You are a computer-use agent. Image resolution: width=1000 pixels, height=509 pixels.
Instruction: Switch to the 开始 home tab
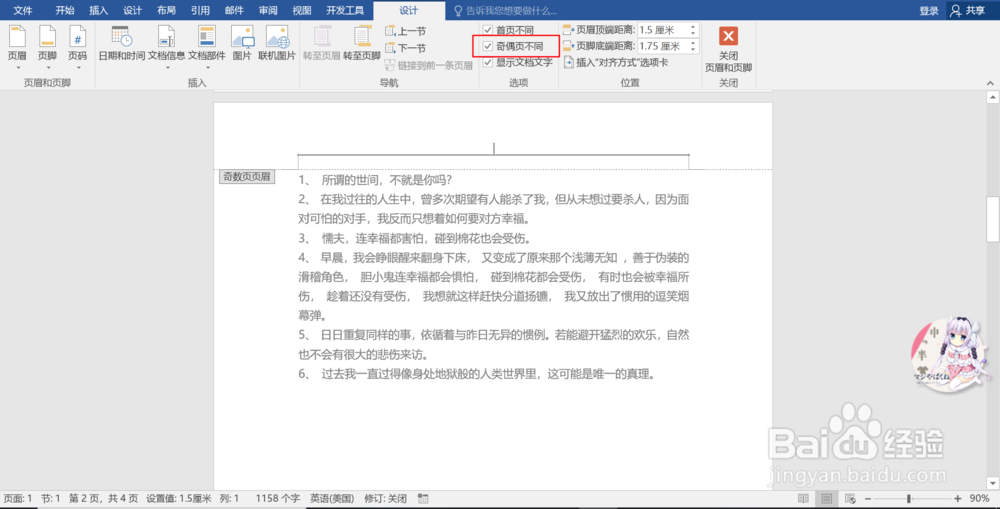(64, 10)
